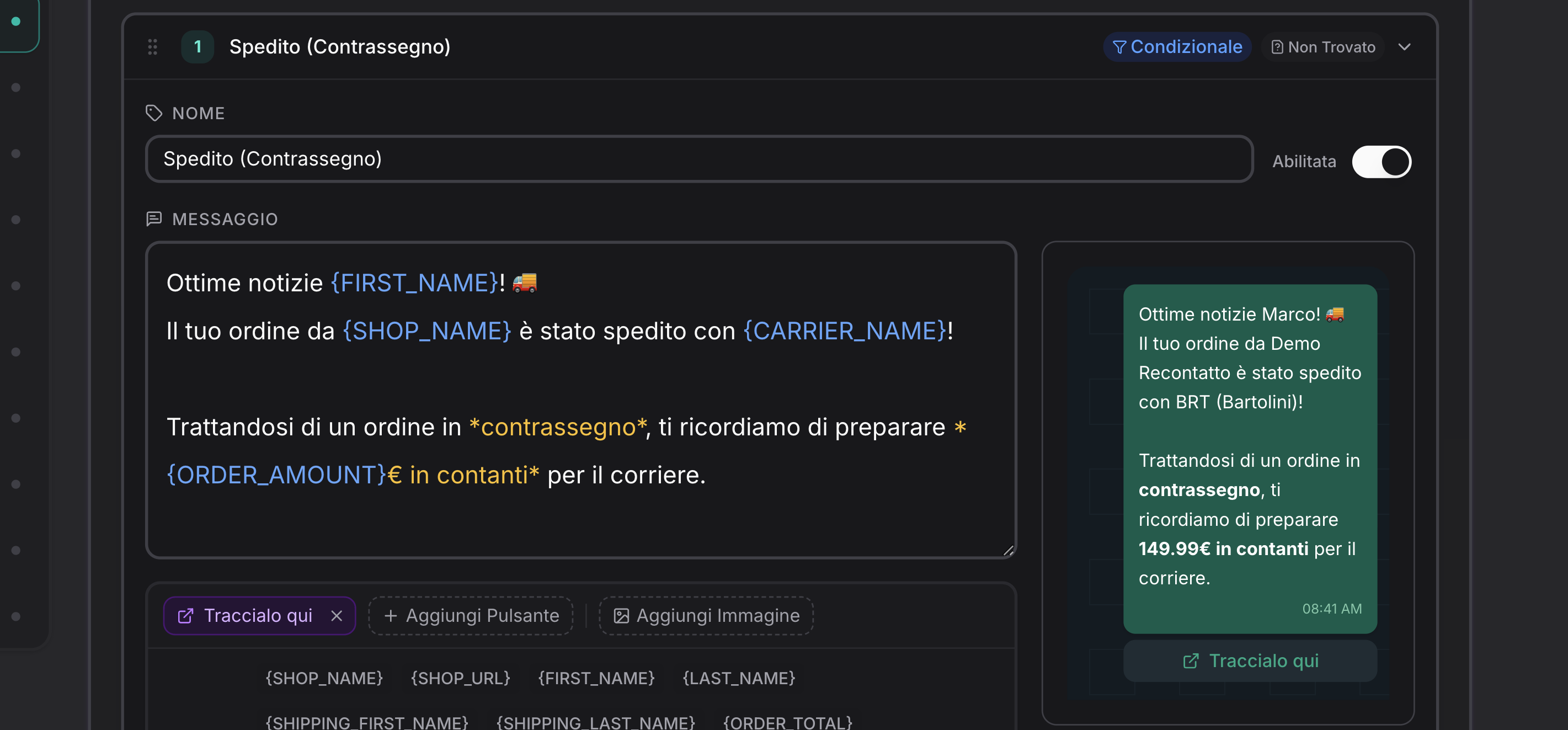Image resolution: width=1568 pixels, height=730 pixels.
Task: Click the preview message bubble
Action: click(x=1250, y=459)
